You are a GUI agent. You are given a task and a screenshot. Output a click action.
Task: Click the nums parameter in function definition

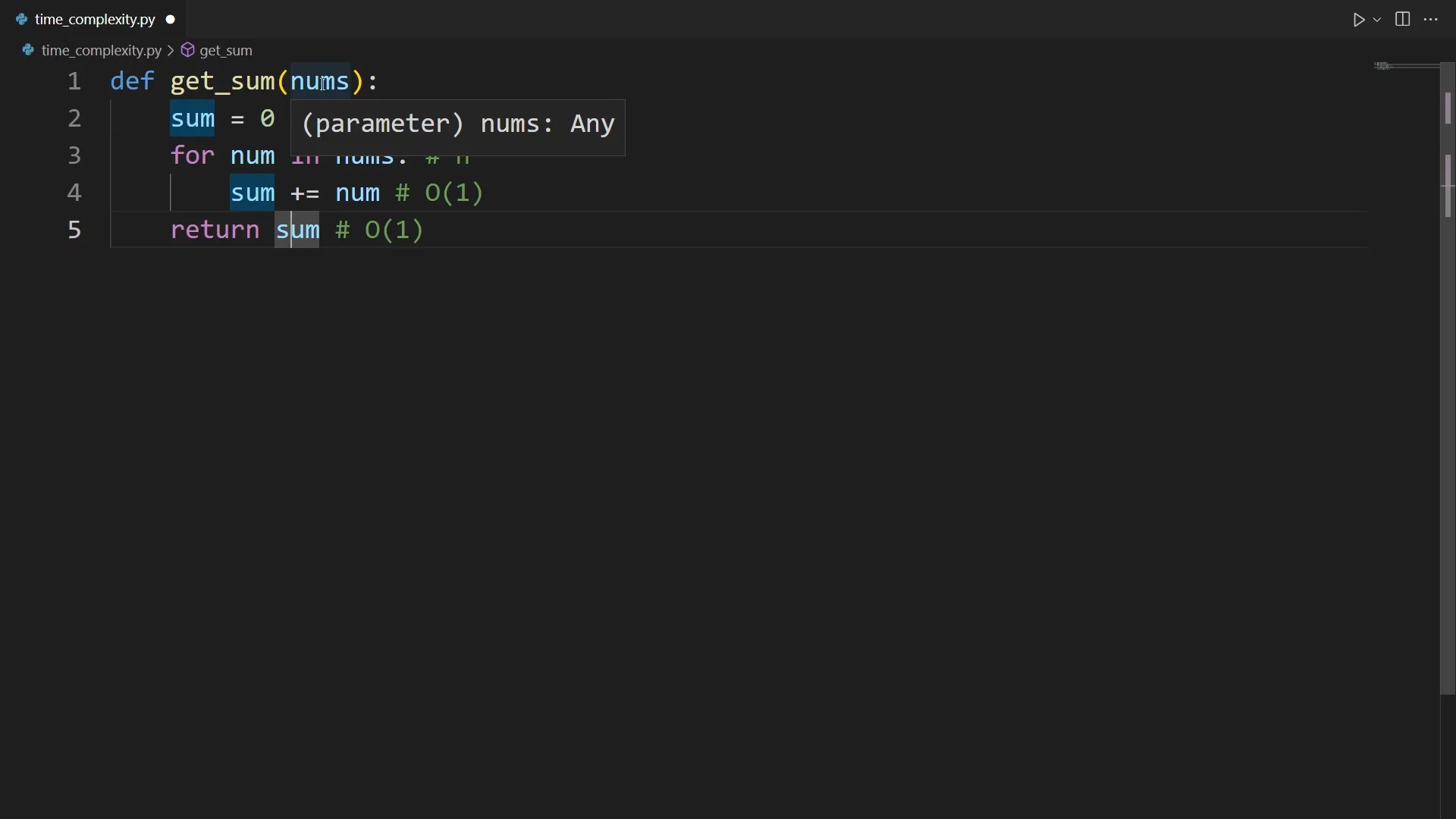320,82
